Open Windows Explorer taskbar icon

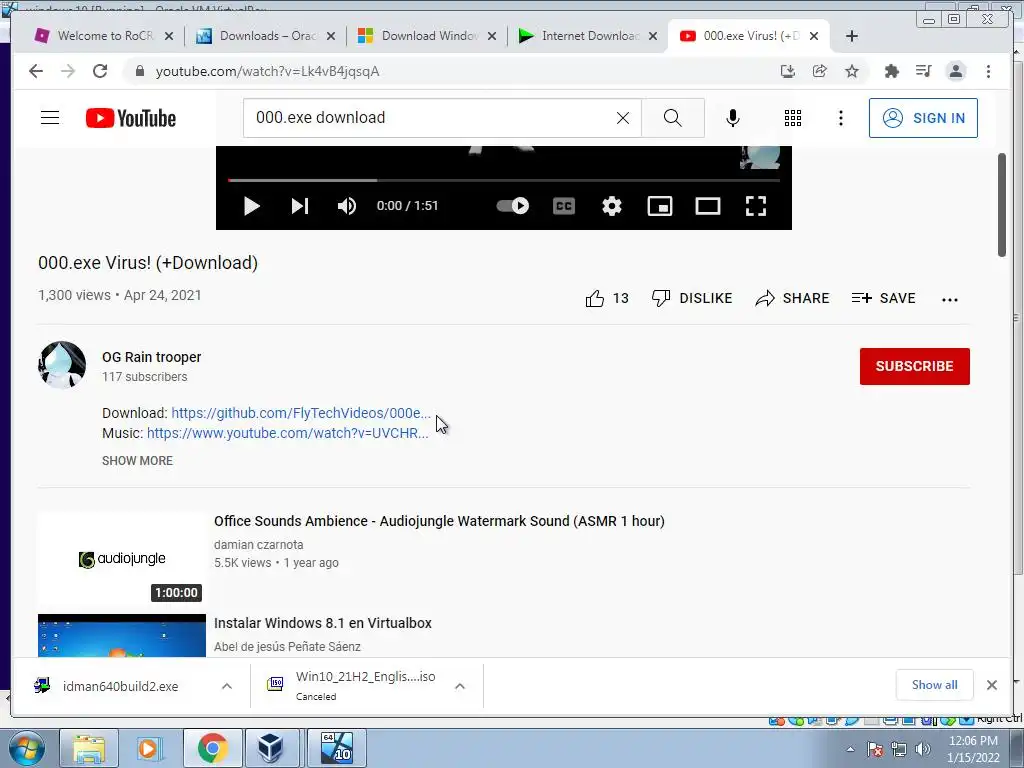tap(89, 748)
